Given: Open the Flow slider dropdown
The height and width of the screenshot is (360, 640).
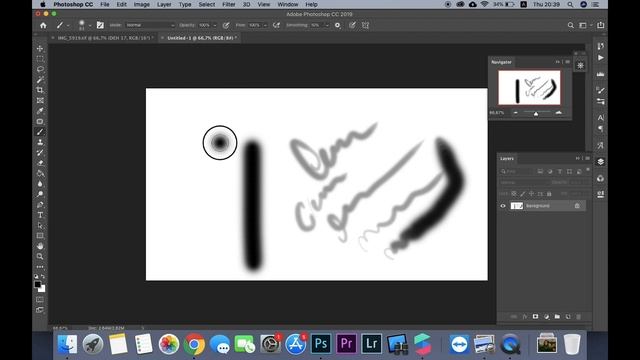Looking at the screenshot, I should [265, 25].
